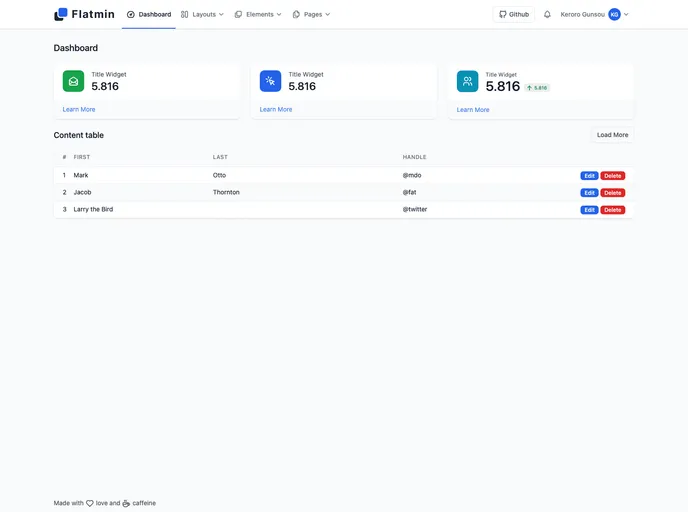Select the cell 'Otto'
Image resolution: width=688 pixels, height=512 pixels.
point(219,175)
